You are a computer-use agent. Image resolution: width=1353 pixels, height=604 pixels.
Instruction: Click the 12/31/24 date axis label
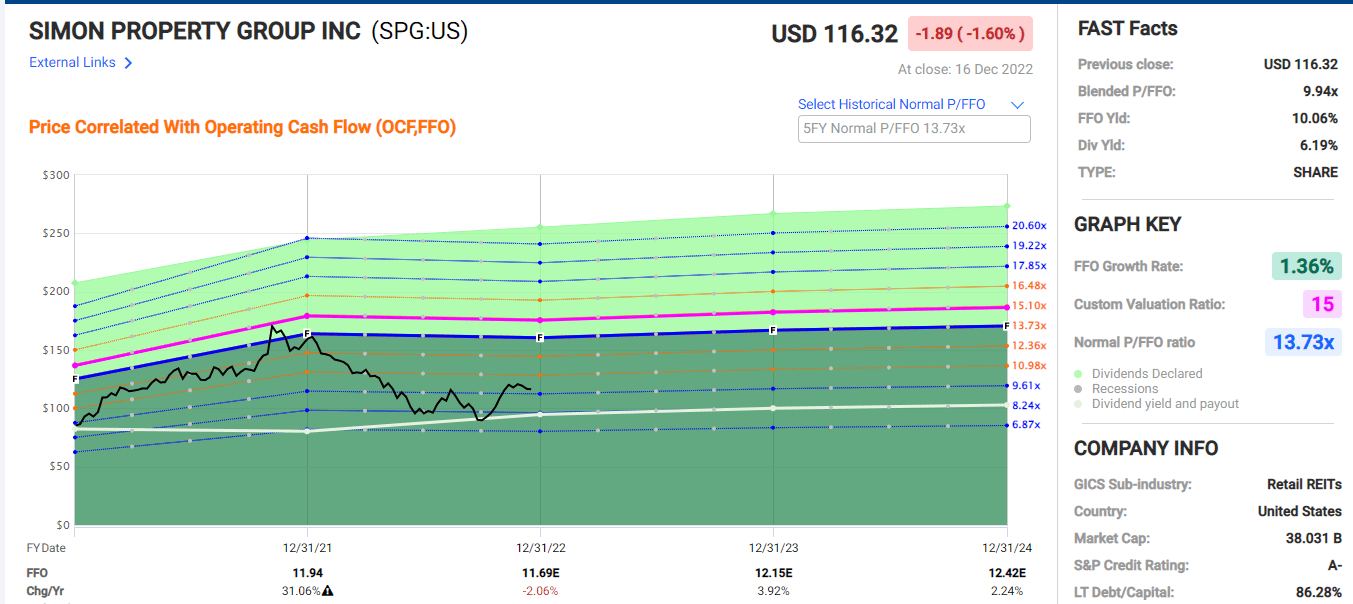pos(1007,548)
